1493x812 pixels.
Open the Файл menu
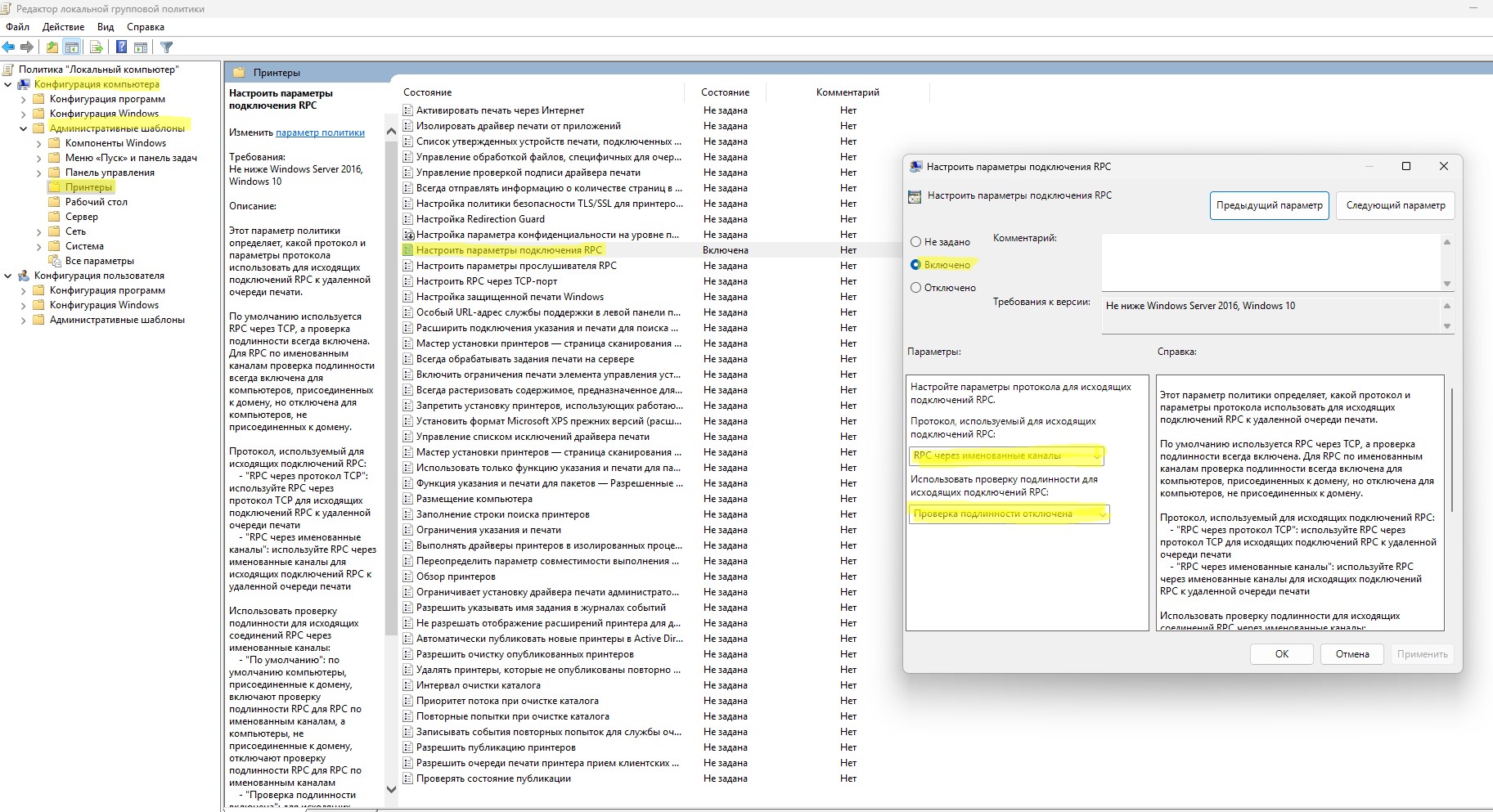17,27
